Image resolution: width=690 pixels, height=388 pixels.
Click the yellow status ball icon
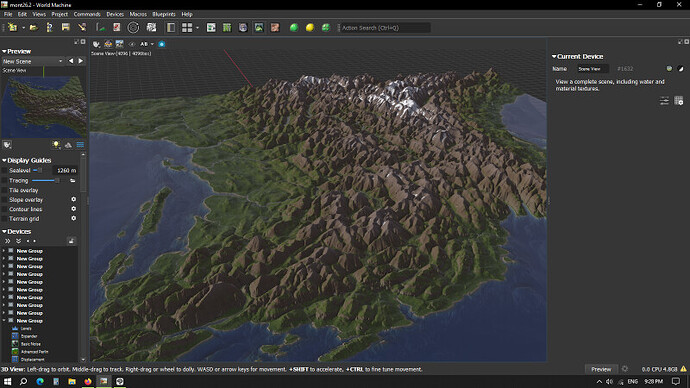point(310,27)
